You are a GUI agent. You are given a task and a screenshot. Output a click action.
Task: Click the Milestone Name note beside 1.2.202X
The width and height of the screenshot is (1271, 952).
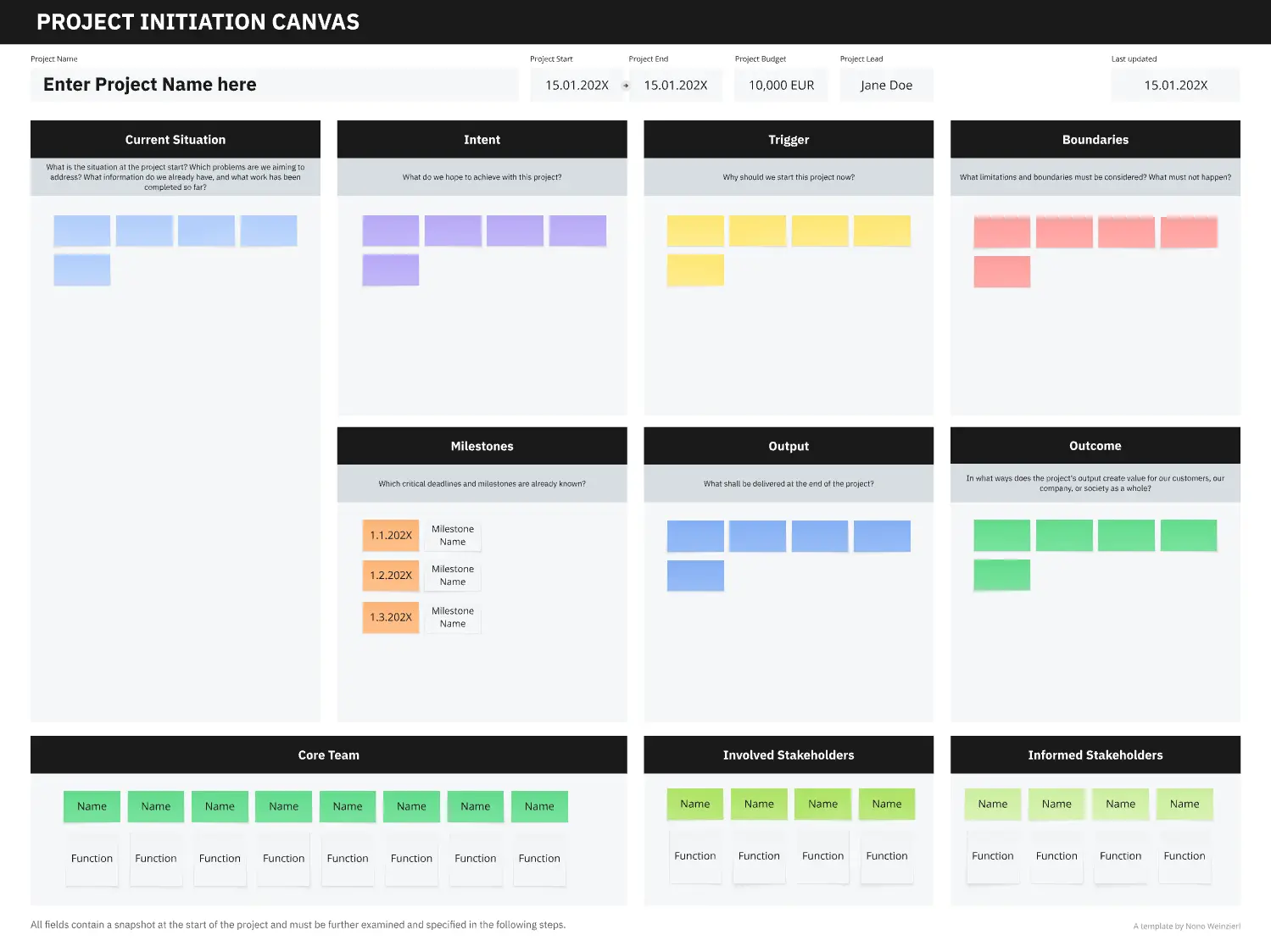pyautogui.click(x=453, y=576)
